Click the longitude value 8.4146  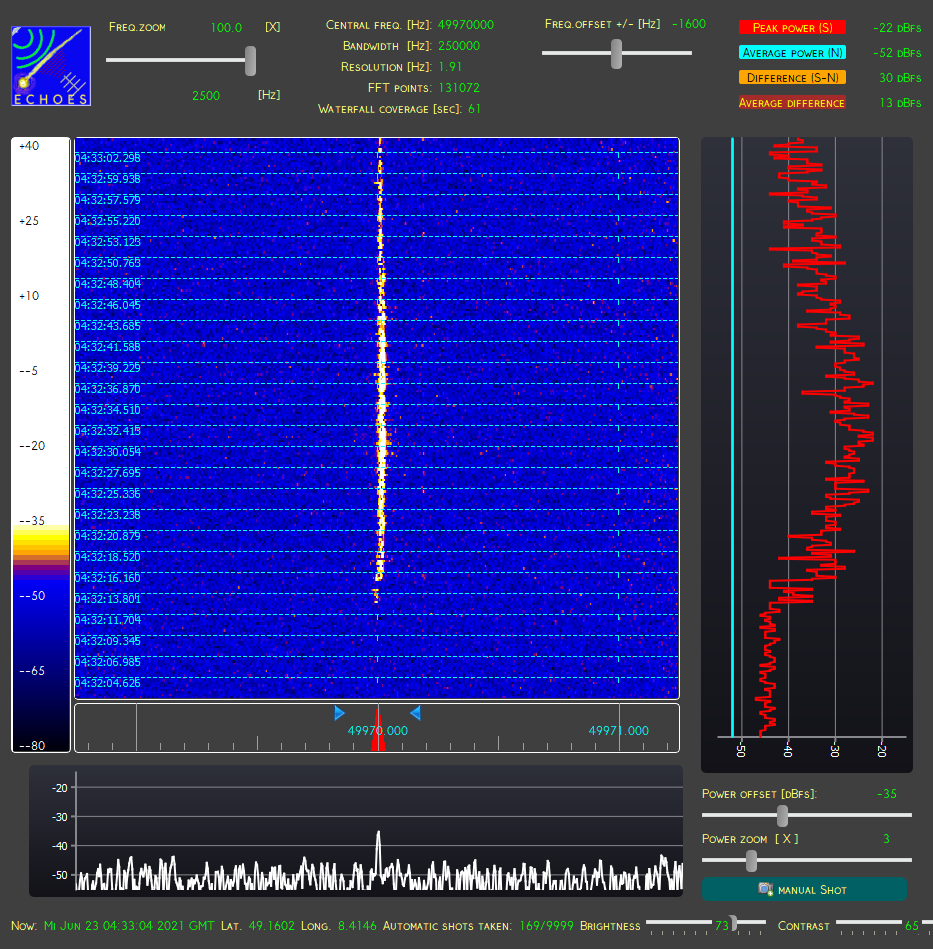(x=357, y=926)
